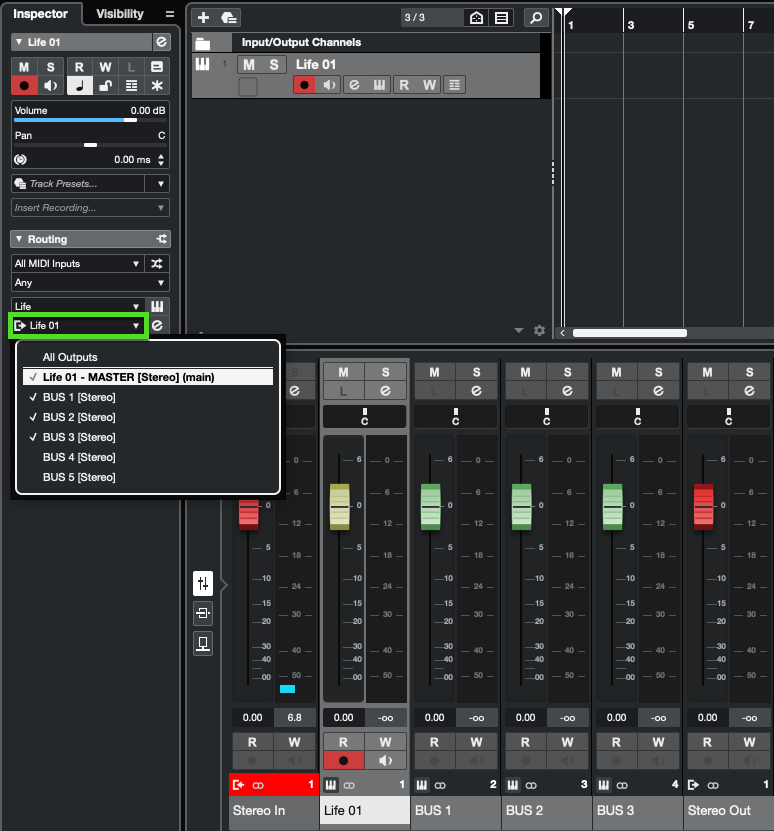The height and width of the screenshot is (831, 774).
Task: Solo the BUS 3 mixer channel
Action: pos(658,372)
